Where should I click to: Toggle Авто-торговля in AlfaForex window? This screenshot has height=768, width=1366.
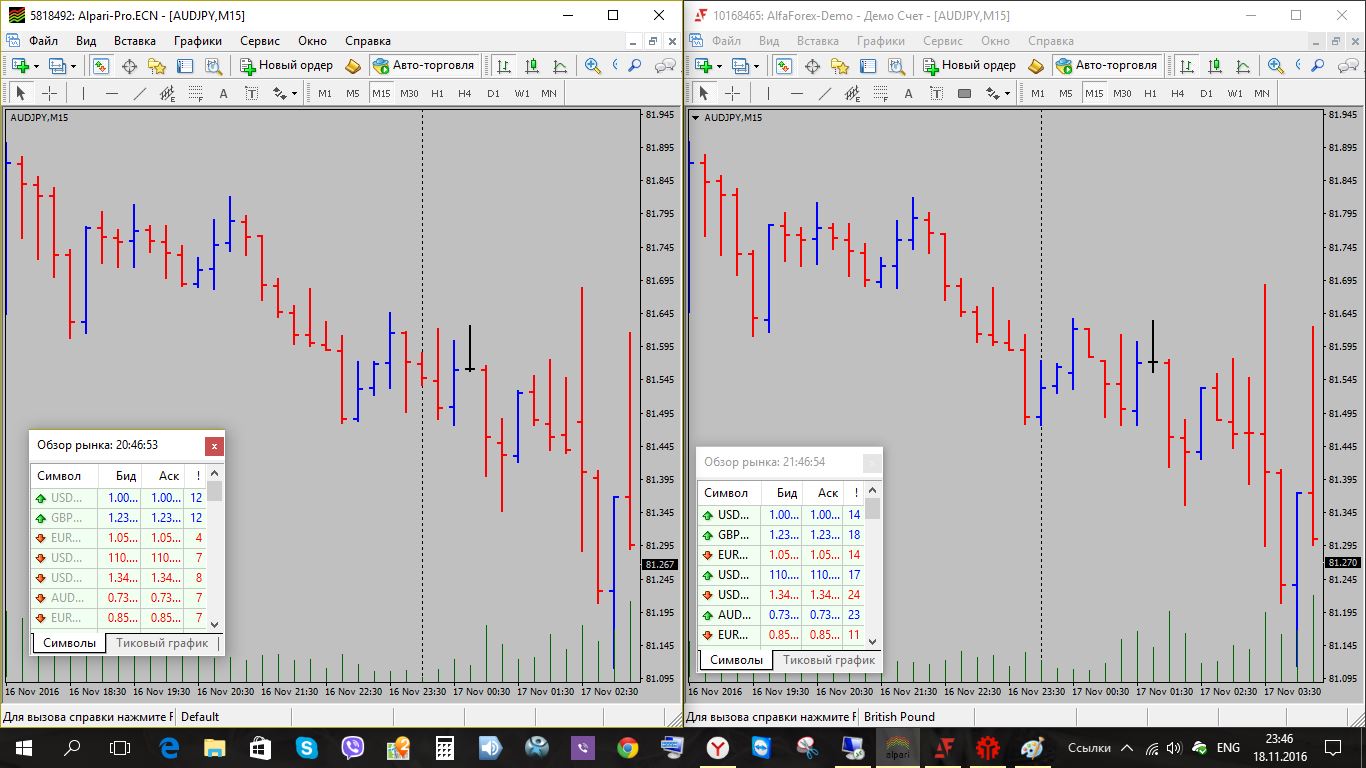pyautogui.click(x=1106, y=65)
